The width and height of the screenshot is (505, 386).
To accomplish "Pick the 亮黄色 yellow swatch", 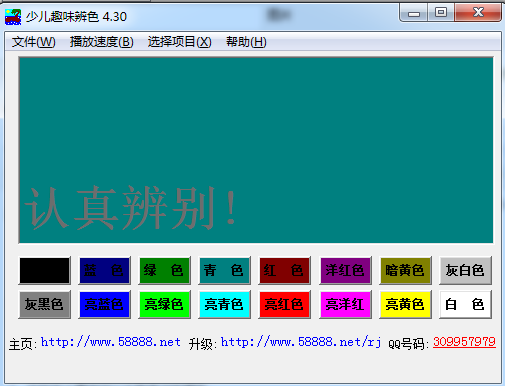I will click(405, 304).
